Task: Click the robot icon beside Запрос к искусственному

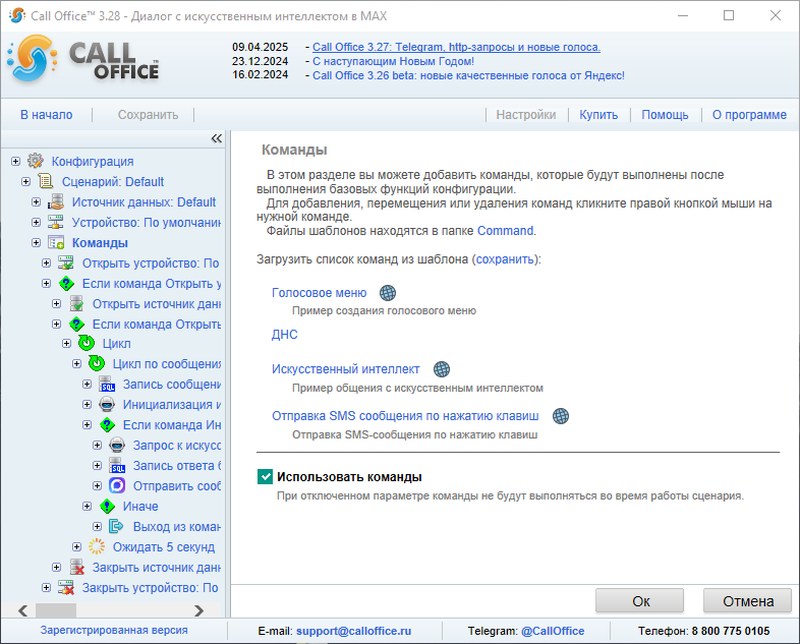Action: 117,445
